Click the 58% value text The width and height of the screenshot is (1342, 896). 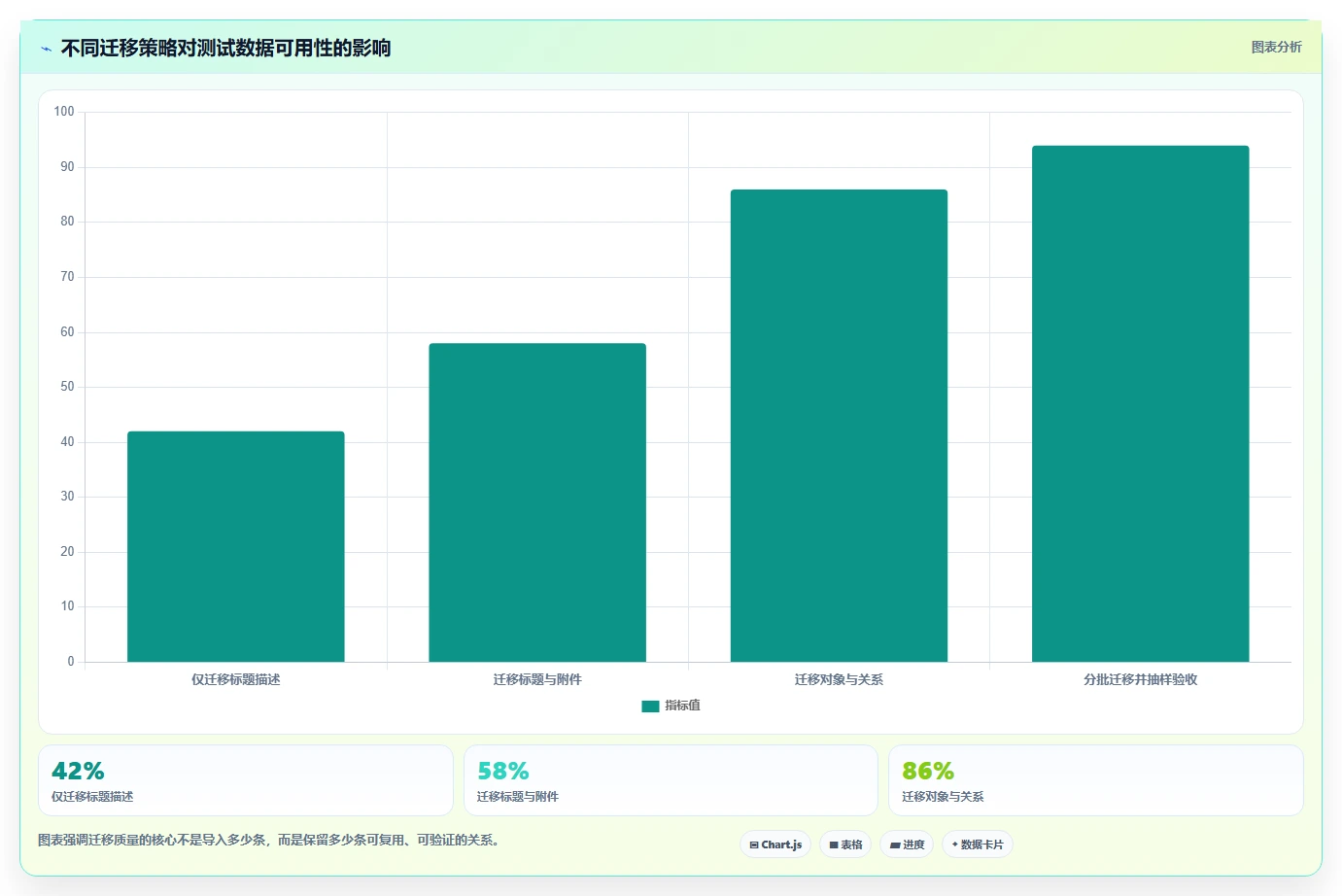click(x=503, y=771)
